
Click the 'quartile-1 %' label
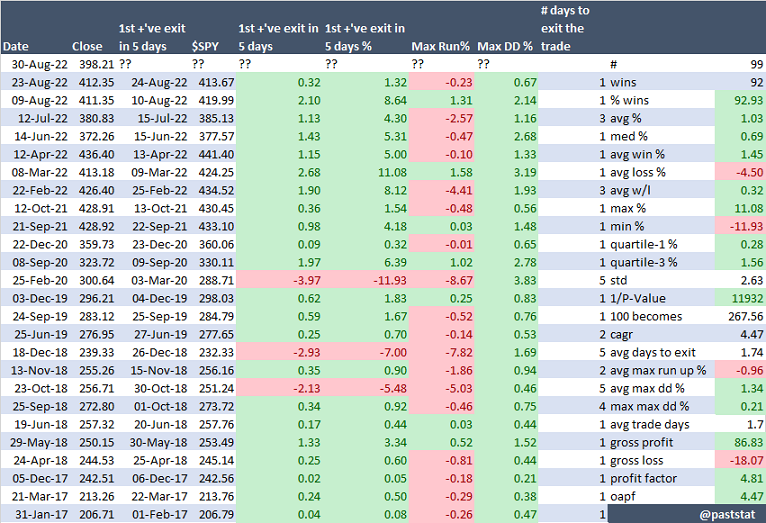point(643,245)
